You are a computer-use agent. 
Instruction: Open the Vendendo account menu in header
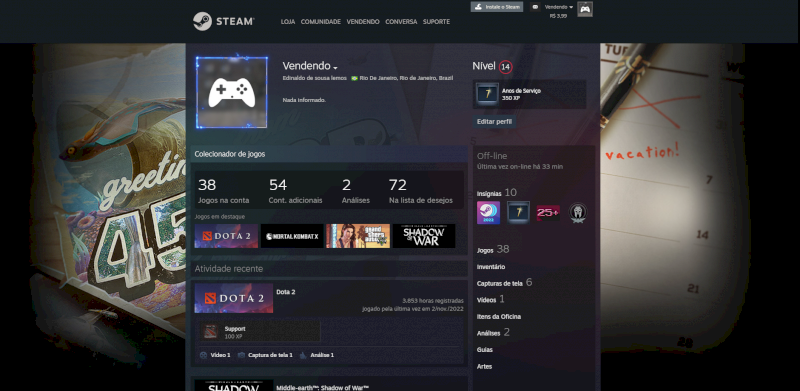[x=559, y=7]
